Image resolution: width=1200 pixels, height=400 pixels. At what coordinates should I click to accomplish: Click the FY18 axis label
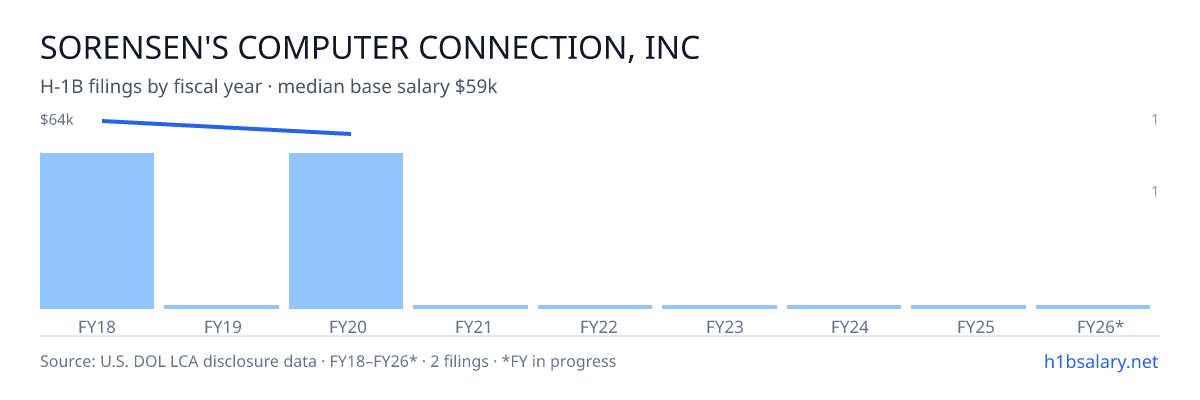pos(97,327)
